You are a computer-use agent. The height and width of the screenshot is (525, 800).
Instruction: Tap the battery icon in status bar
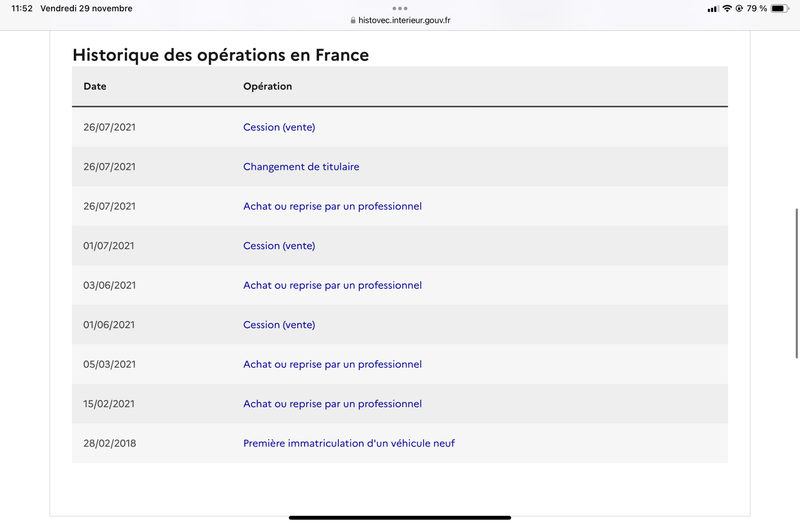(x=779, y=8)
